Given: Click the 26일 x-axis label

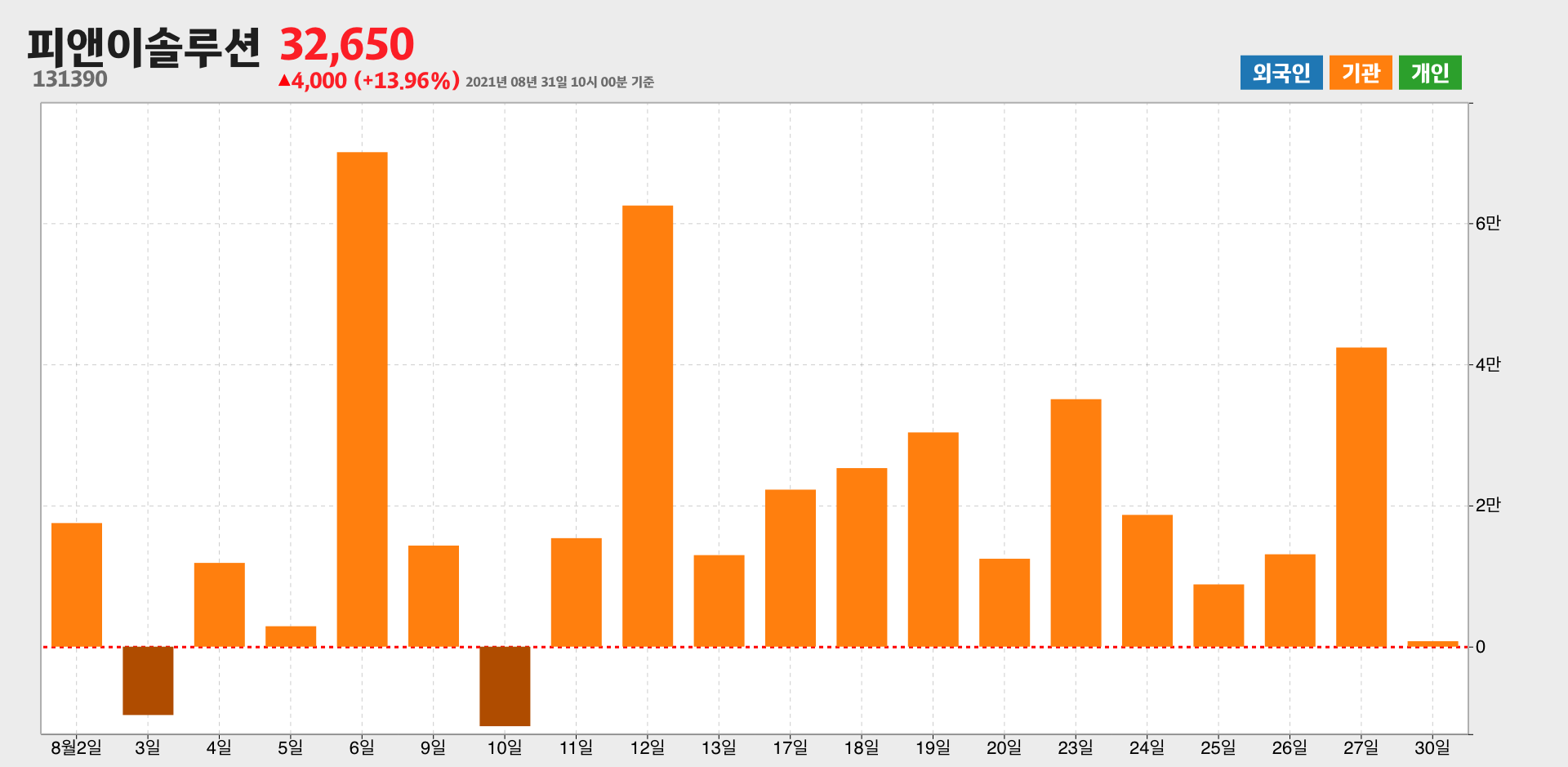Looking at the screenshot, I should [x=1290, y=747].
